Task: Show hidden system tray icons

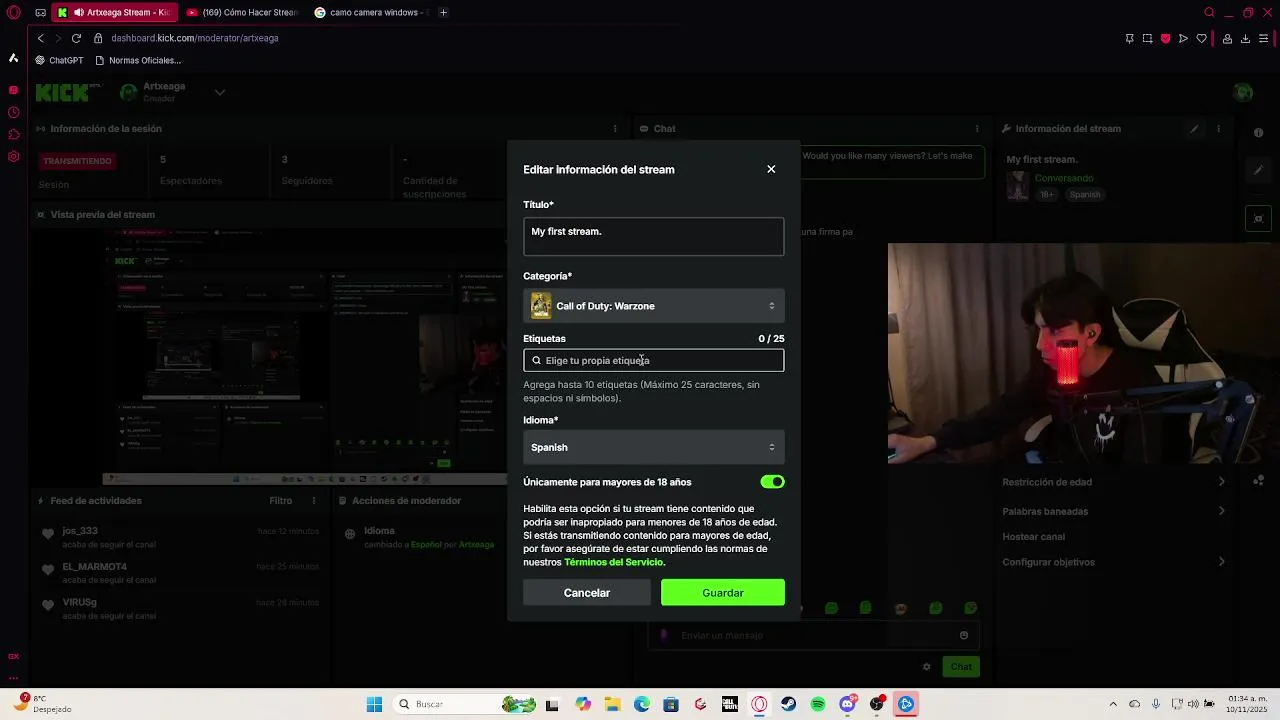Action: tap(1115, 704)
